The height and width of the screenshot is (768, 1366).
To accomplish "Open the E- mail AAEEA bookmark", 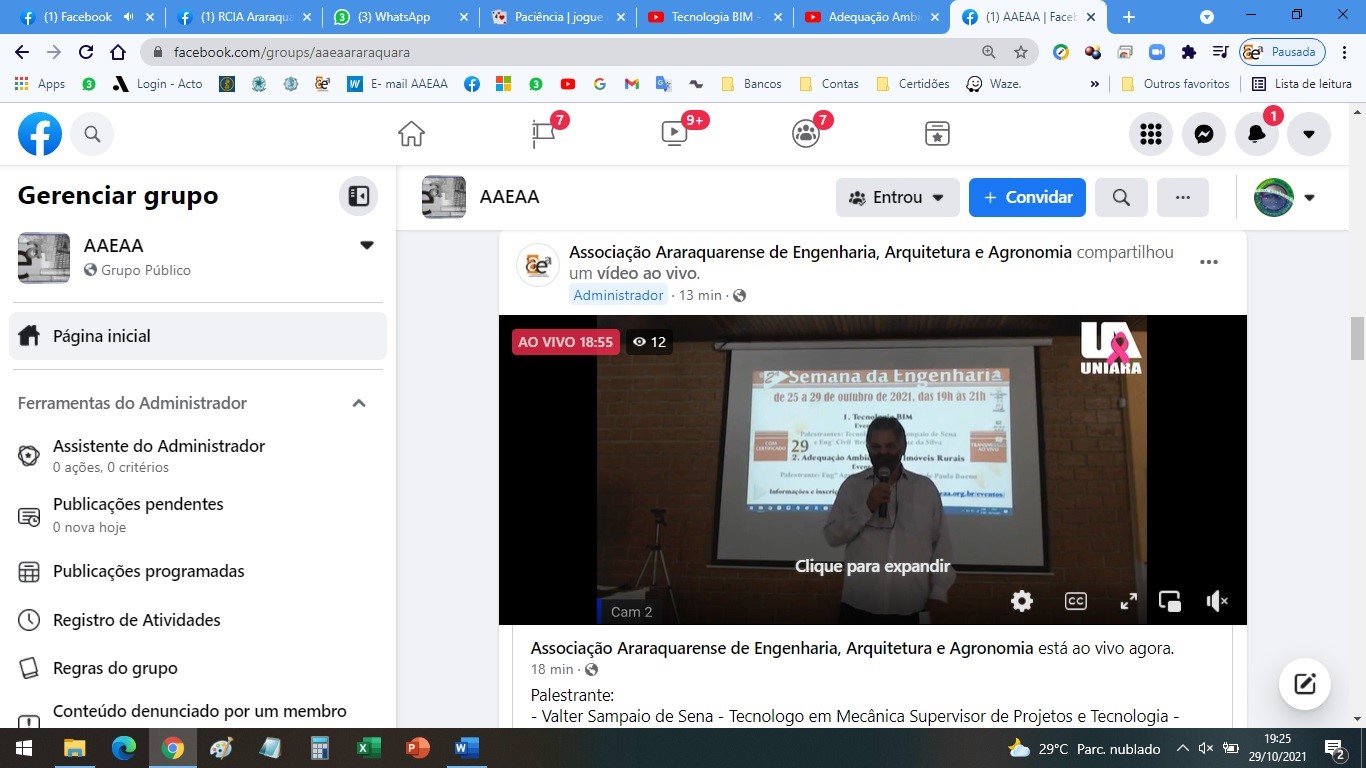I will point(397,84).
